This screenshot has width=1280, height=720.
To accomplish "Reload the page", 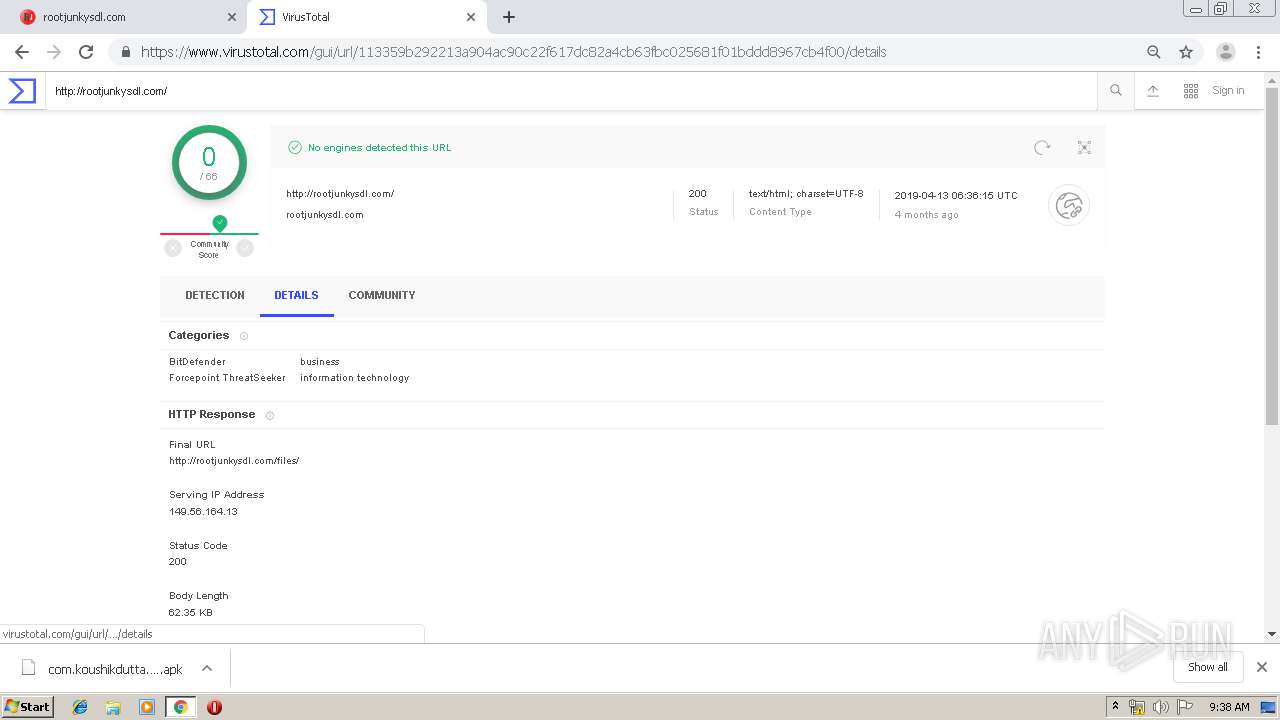I will coord(86,52).
